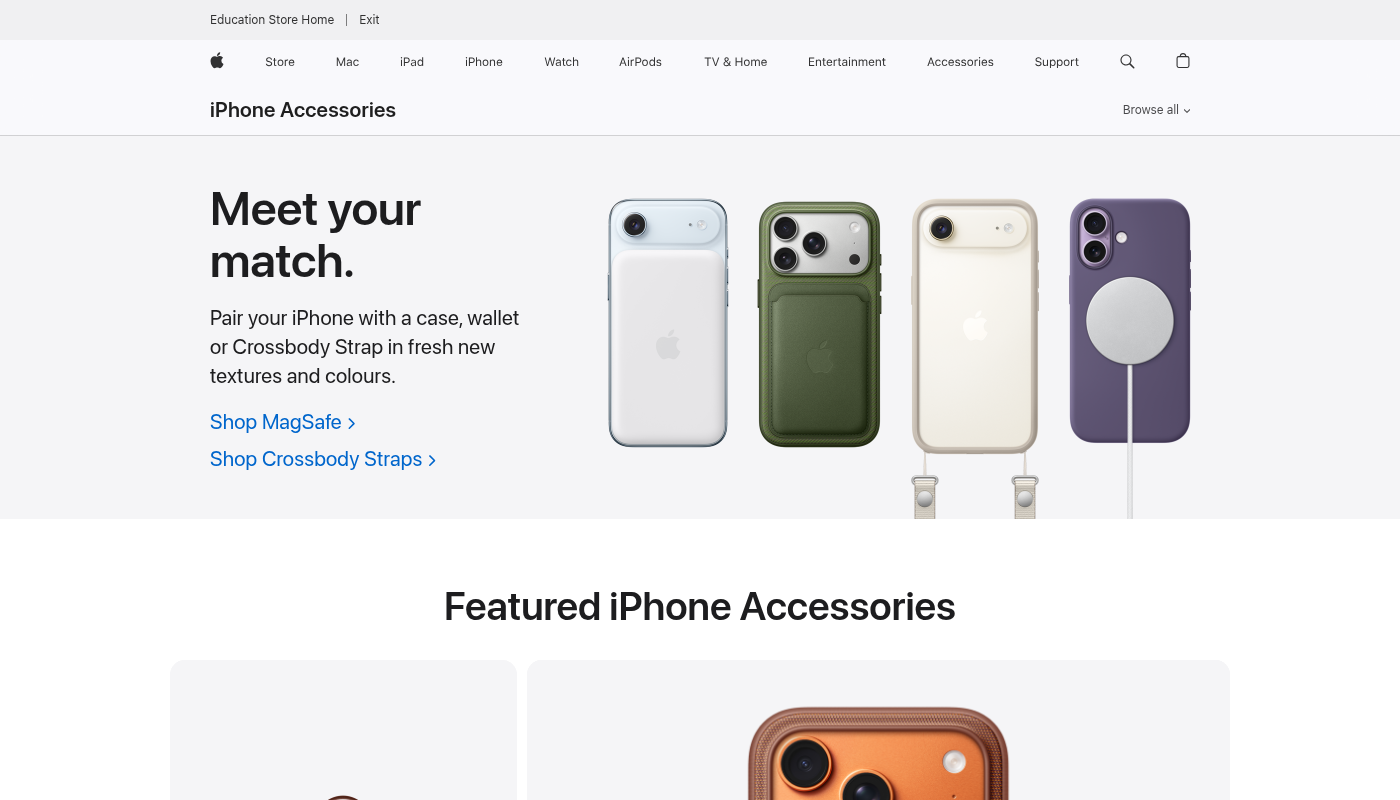The image size is (1400, 800).
Task: Select Mac in the navigation bar
Action: pos(347,62)
